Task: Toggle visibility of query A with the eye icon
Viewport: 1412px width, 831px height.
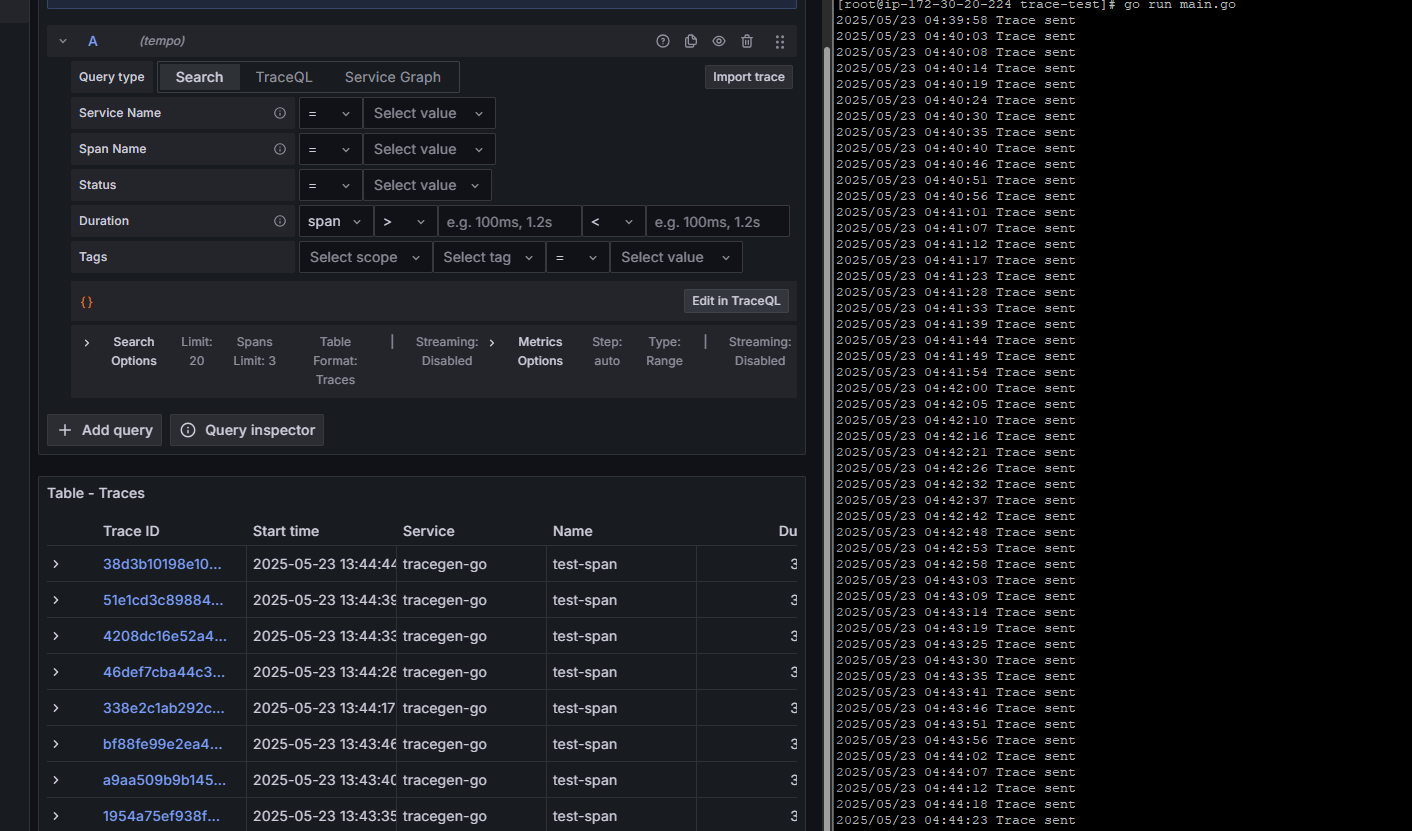Action: point(719,41)
